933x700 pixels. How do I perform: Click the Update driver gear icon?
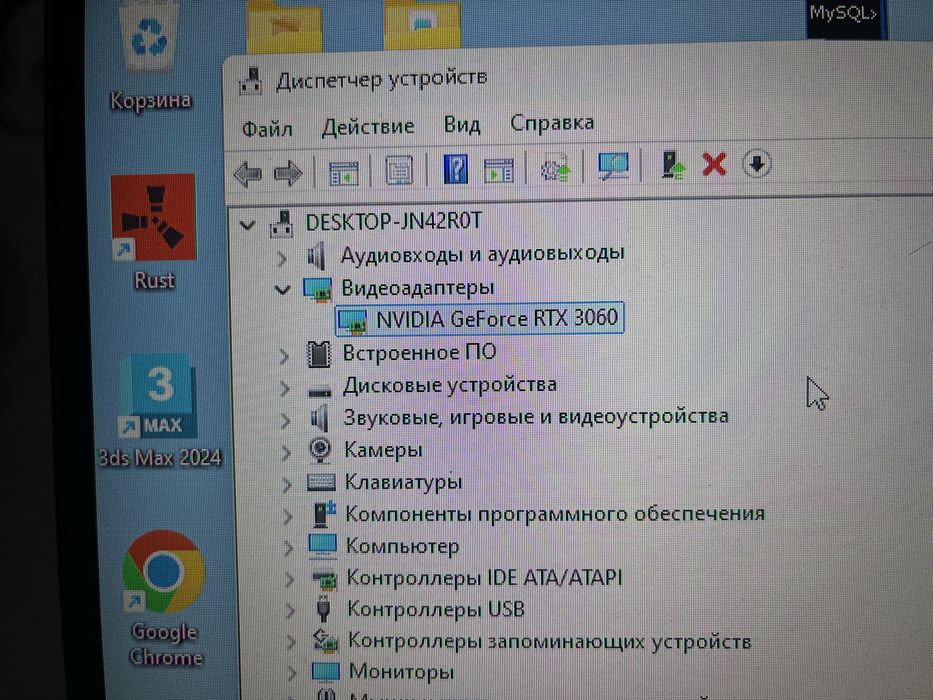point(555,168)
